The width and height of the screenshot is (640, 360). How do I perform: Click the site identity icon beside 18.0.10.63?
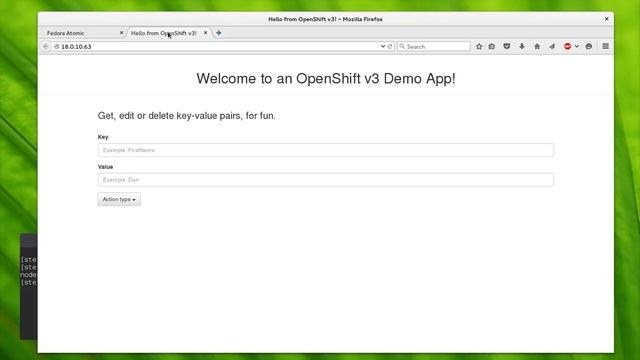[57, 47]
